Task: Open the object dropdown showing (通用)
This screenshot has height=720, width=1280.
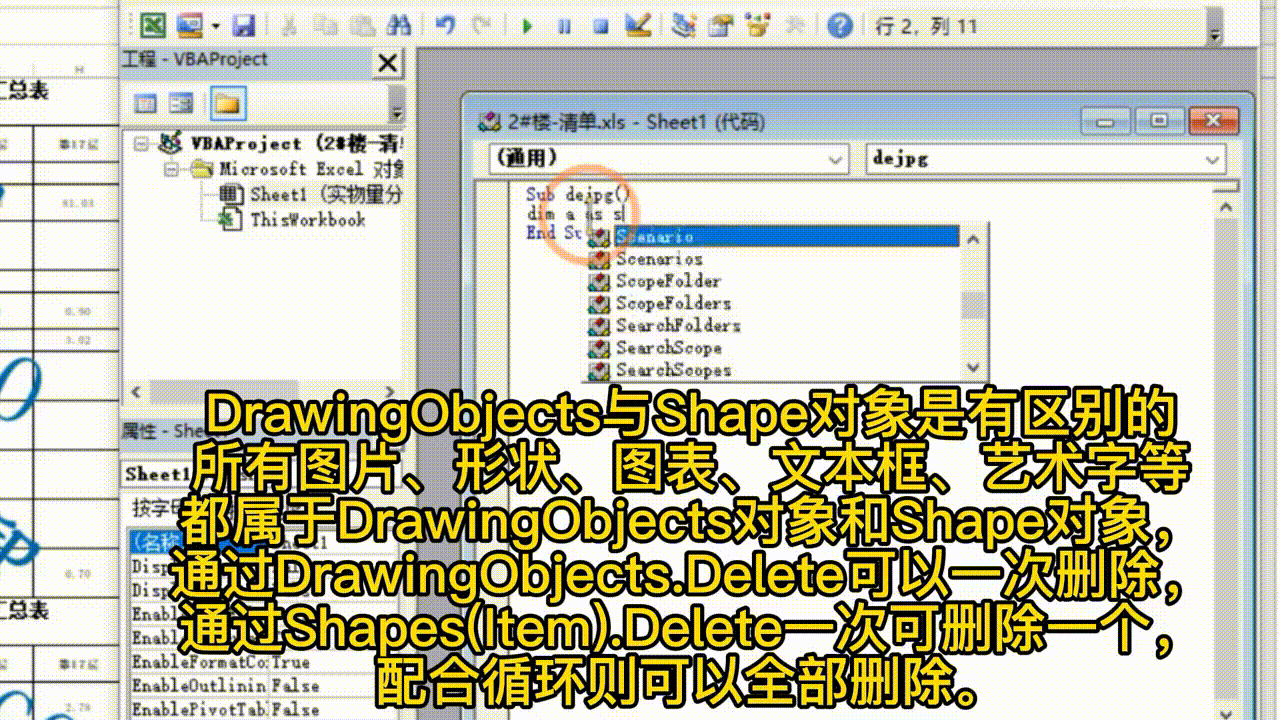Action: pos(669,159)
